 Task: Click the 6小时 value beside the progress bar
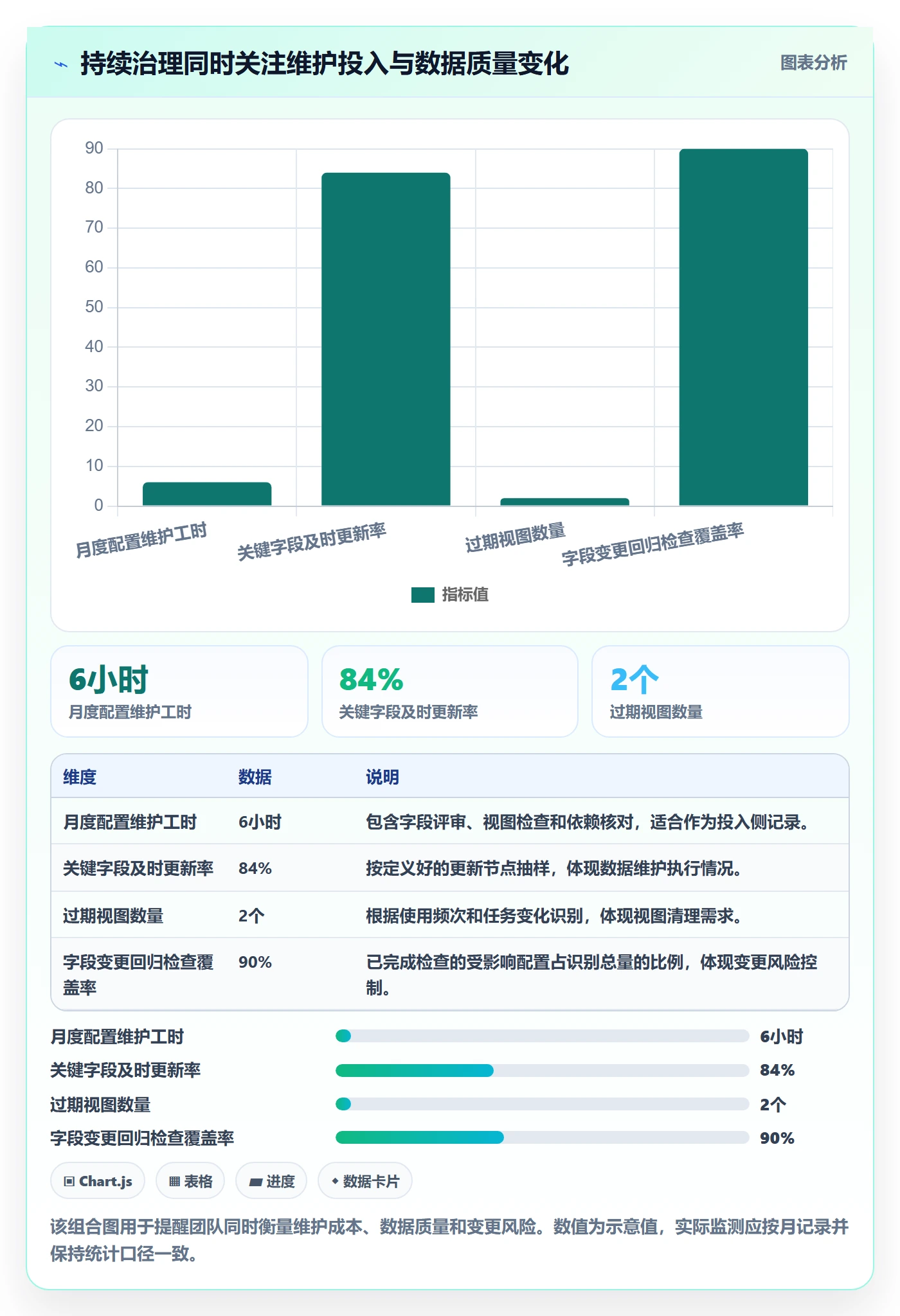782,1036
